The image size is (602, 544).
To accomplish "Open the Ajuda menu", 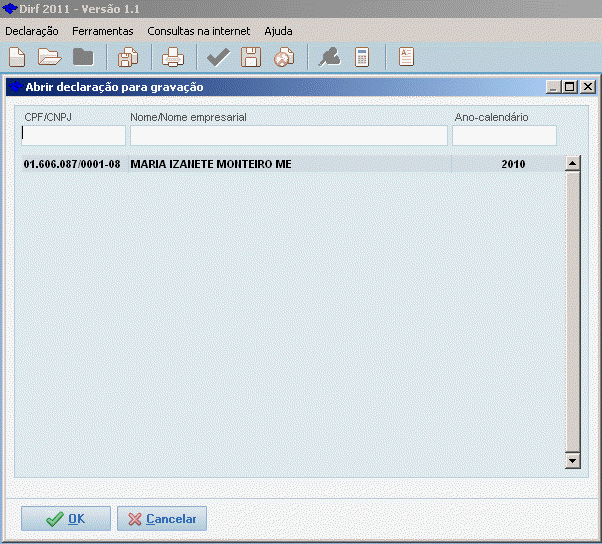I will [x=278, y=31].
